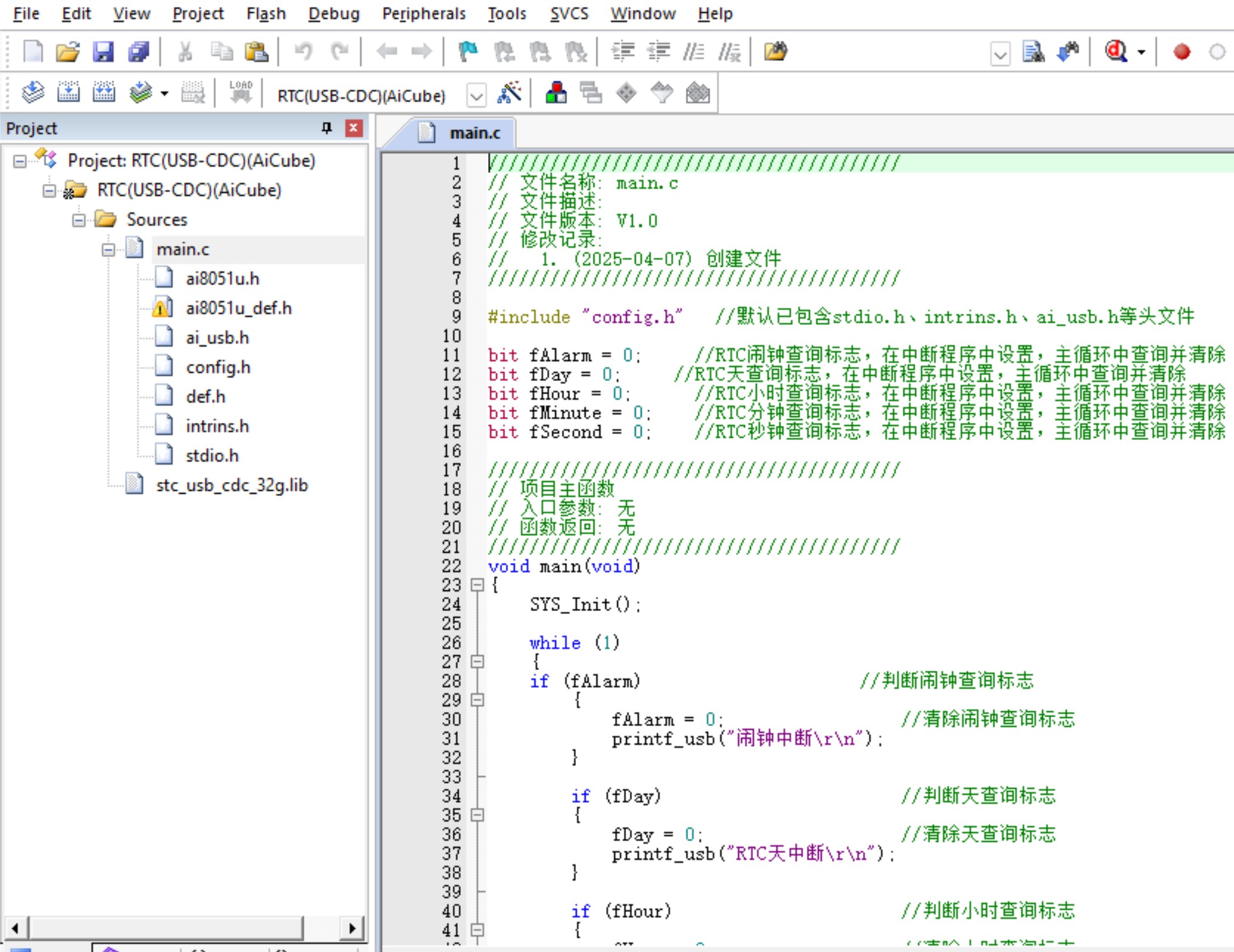Open file via the folder icon
This screenshot has height=952, width=1234.
68,51
